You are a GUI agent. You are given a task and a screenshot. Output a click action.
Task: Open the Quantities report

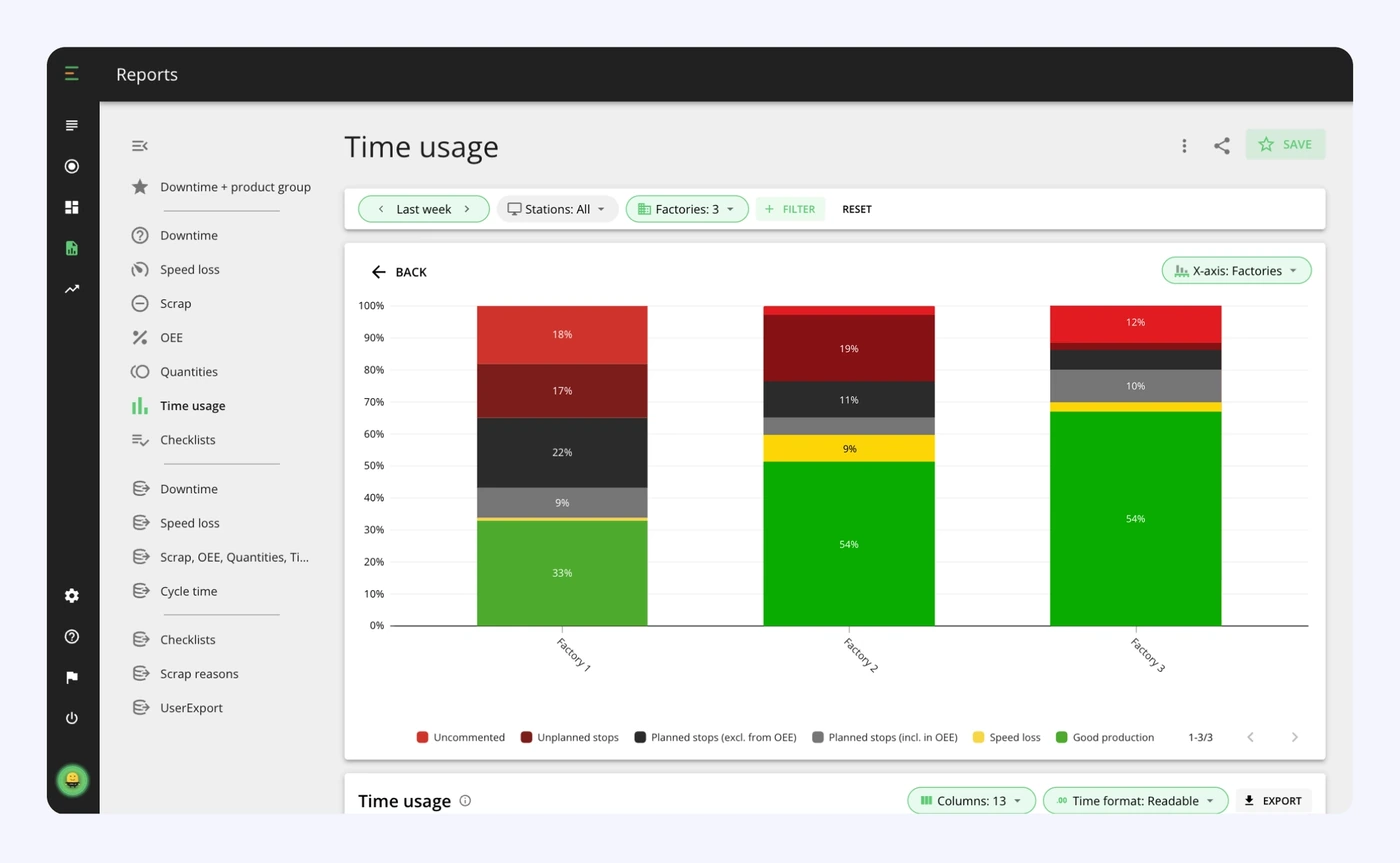coord(175,371)
